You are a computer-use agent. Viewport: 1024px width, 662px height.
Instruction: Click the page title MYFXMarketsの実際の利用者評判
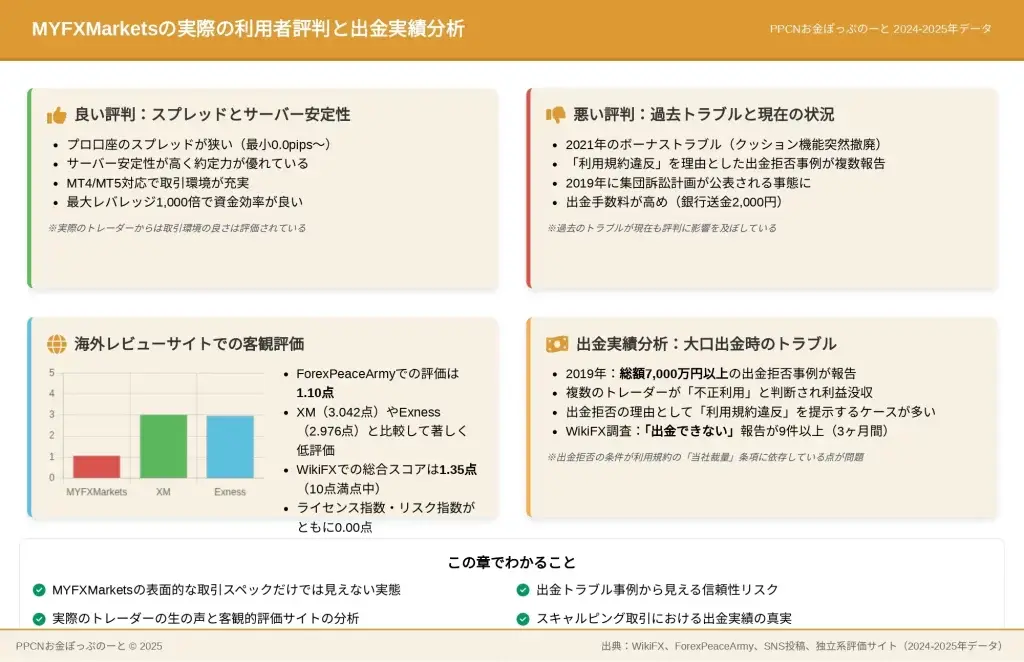tap(248, 29)
